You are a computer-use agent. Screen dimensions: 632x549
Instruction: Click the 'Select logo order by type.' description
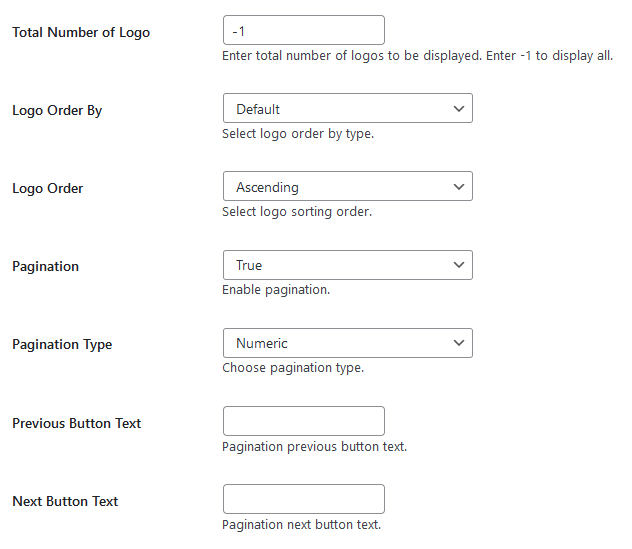(298, 134)
